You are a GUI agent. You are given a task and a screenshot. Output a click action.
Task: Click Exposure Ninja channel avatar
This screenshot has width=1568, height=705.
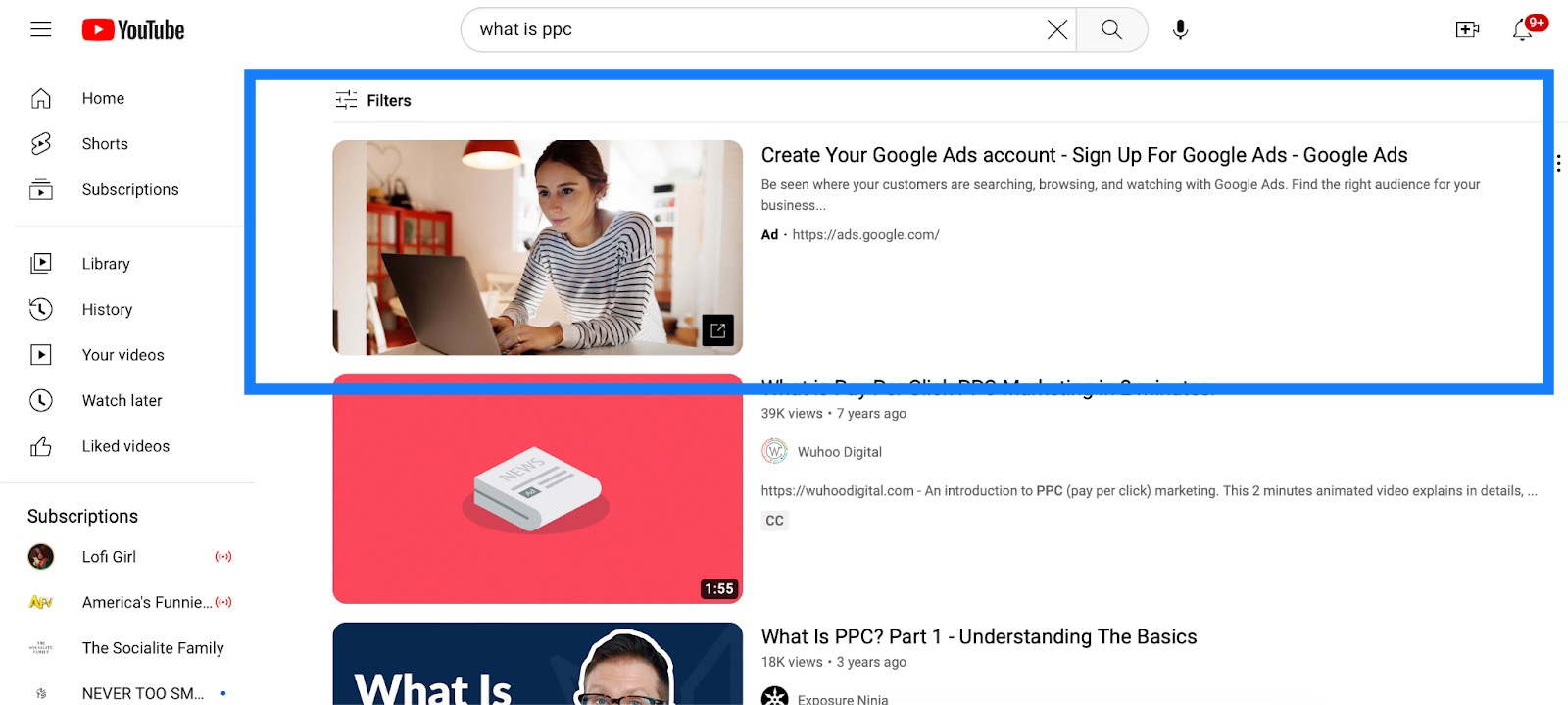[x=774, y=696]
